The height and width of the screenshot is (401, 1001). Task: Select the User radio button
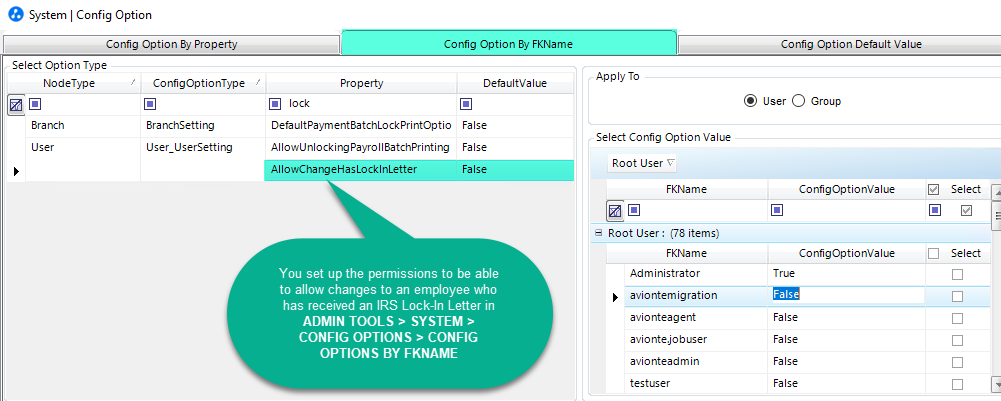pyautogui.click(x=750, y=101)
